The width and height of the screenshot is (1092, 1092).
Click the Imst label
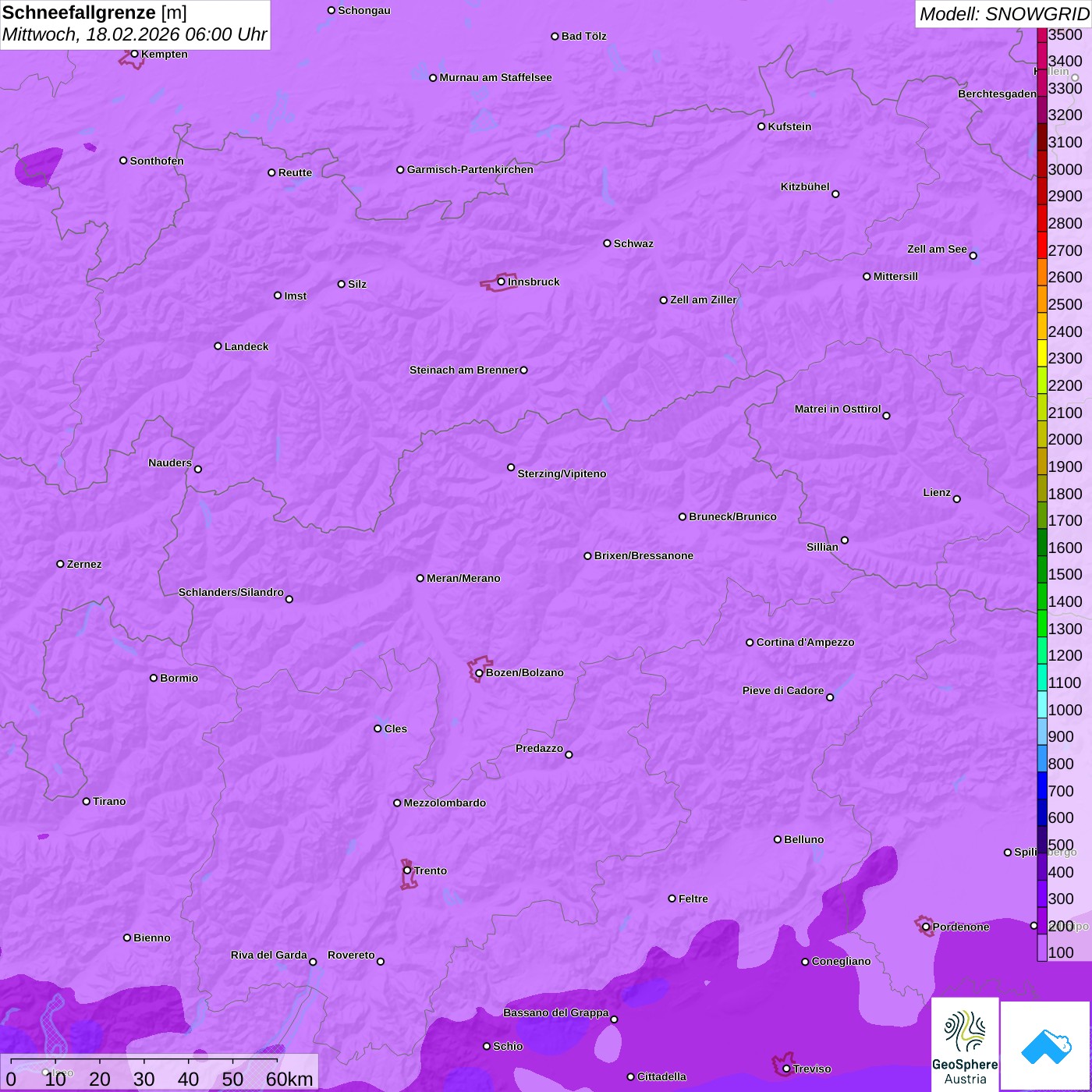[x=295, y=296]
